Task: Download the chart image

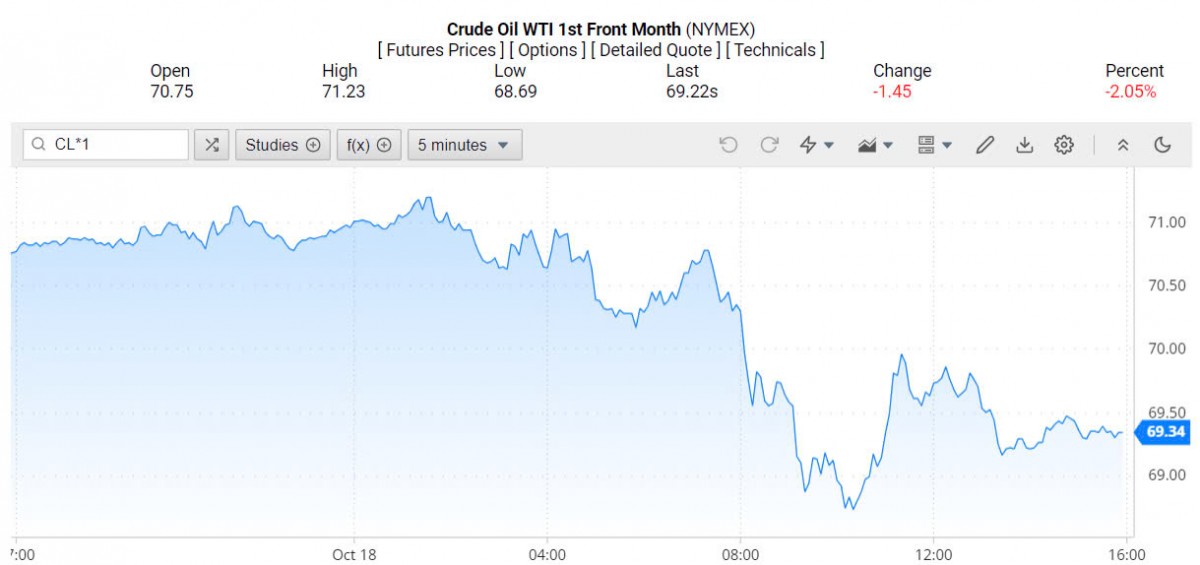Action: coord(1024,145)
